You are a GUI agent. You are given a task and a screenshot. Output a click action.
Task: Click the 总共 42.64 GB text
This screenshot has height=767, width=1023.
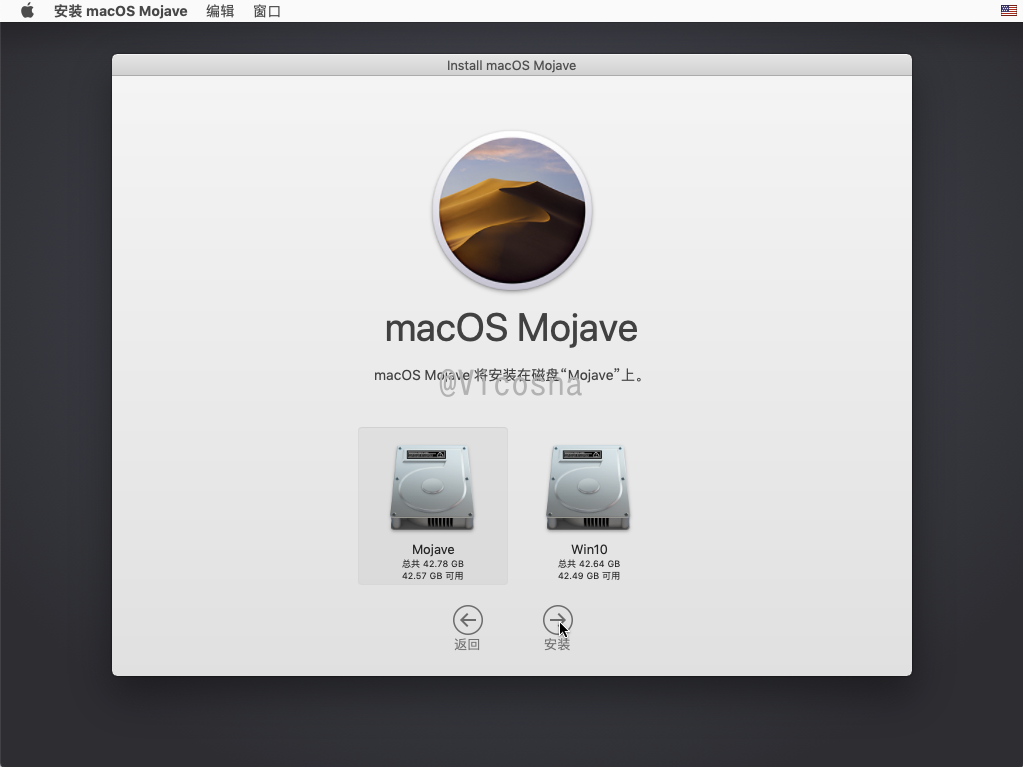coord(588,564)
